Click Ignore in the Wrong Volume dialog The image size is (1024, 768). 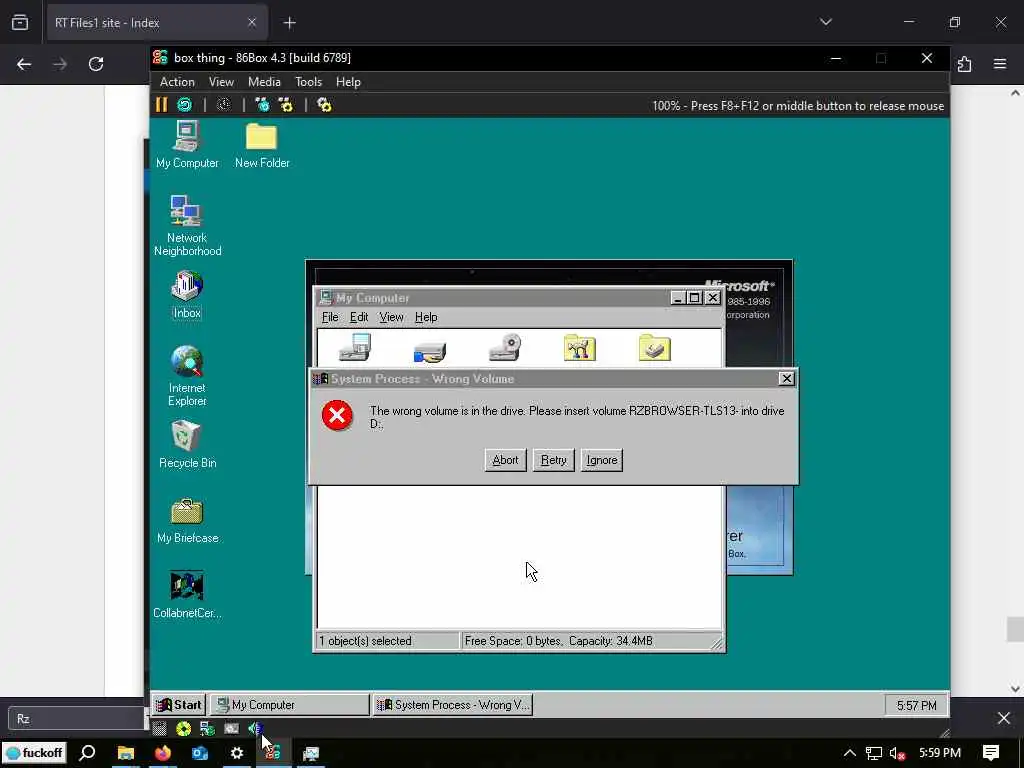601,460
